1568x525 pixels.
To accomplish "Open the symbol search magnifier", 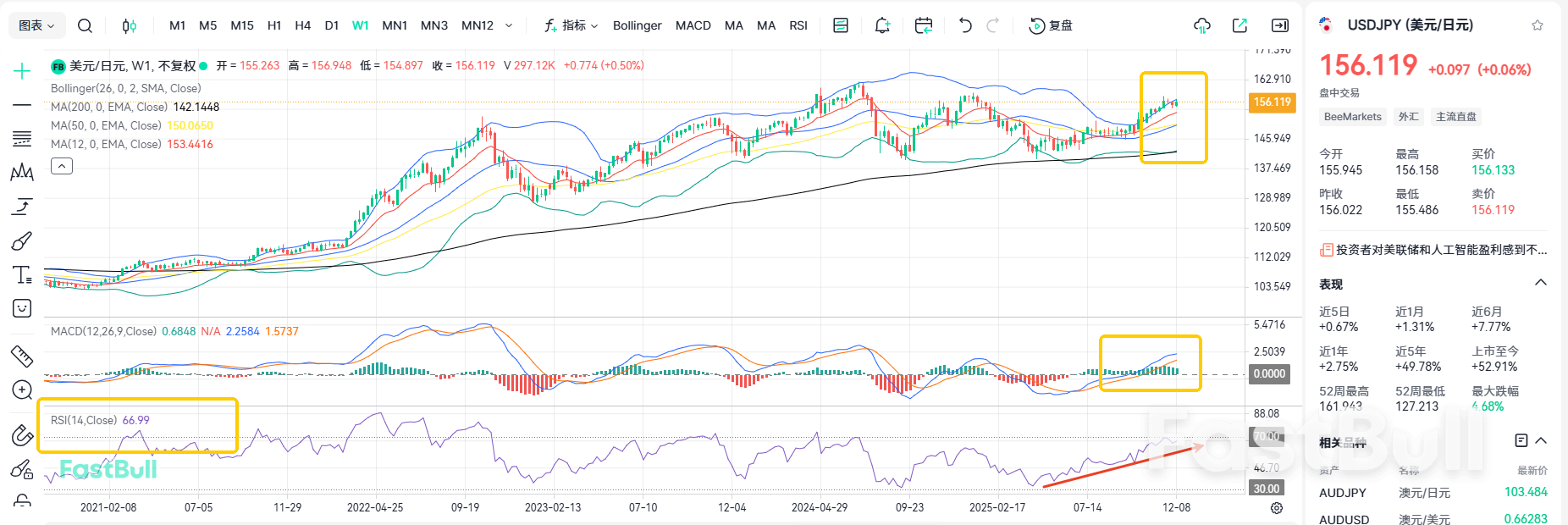I will (x=85, y=25).
